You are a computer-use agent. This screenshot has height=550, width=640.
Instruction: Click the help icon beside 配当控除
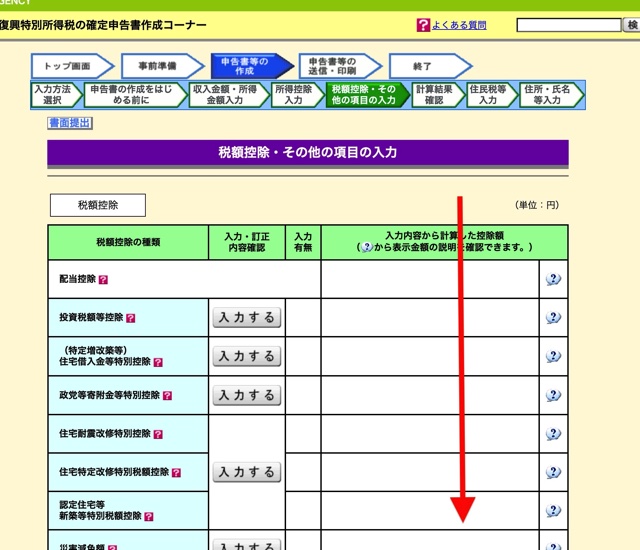[103, 280]
